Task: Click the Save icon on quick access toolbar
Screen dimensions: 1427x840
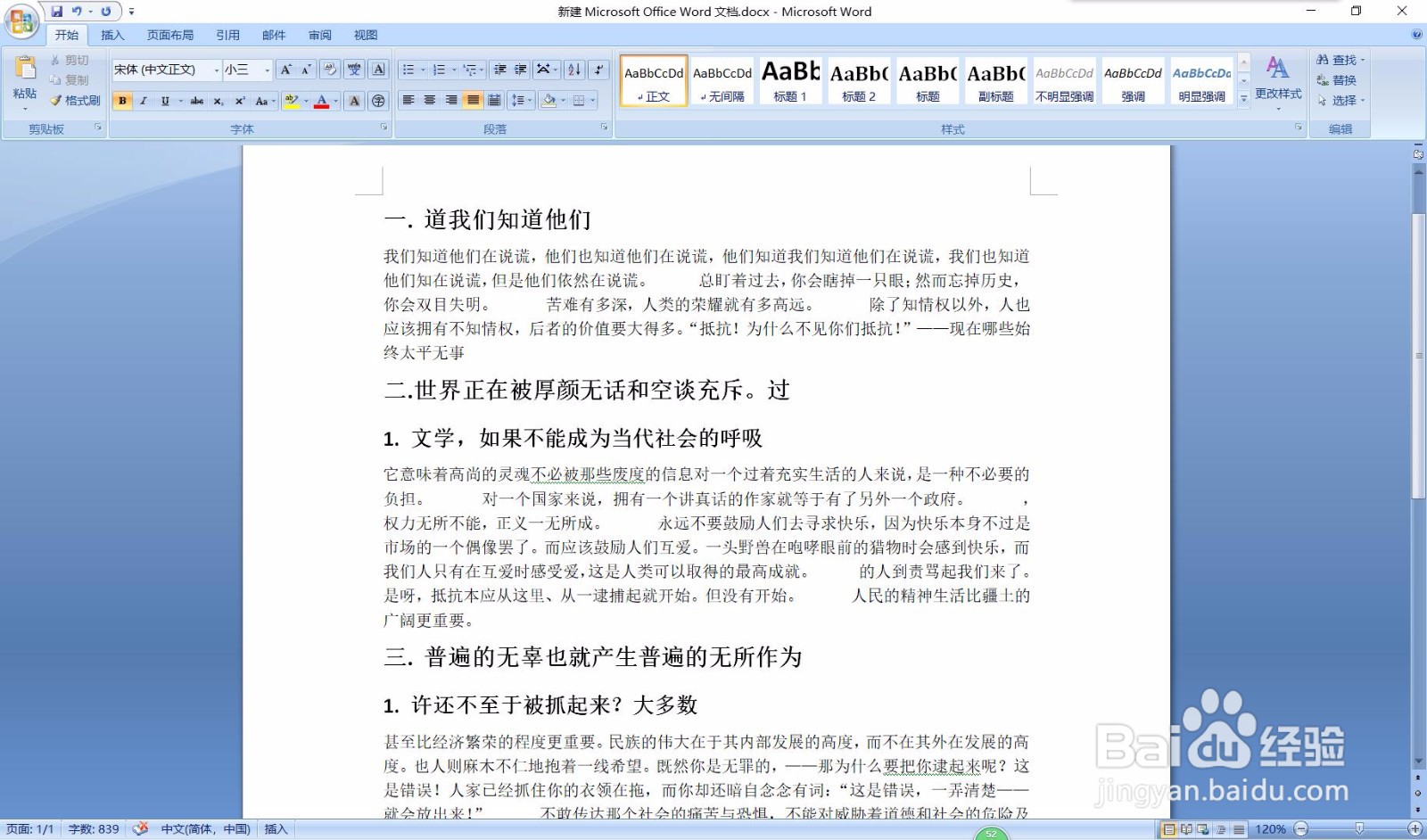Action: (59, 11)
